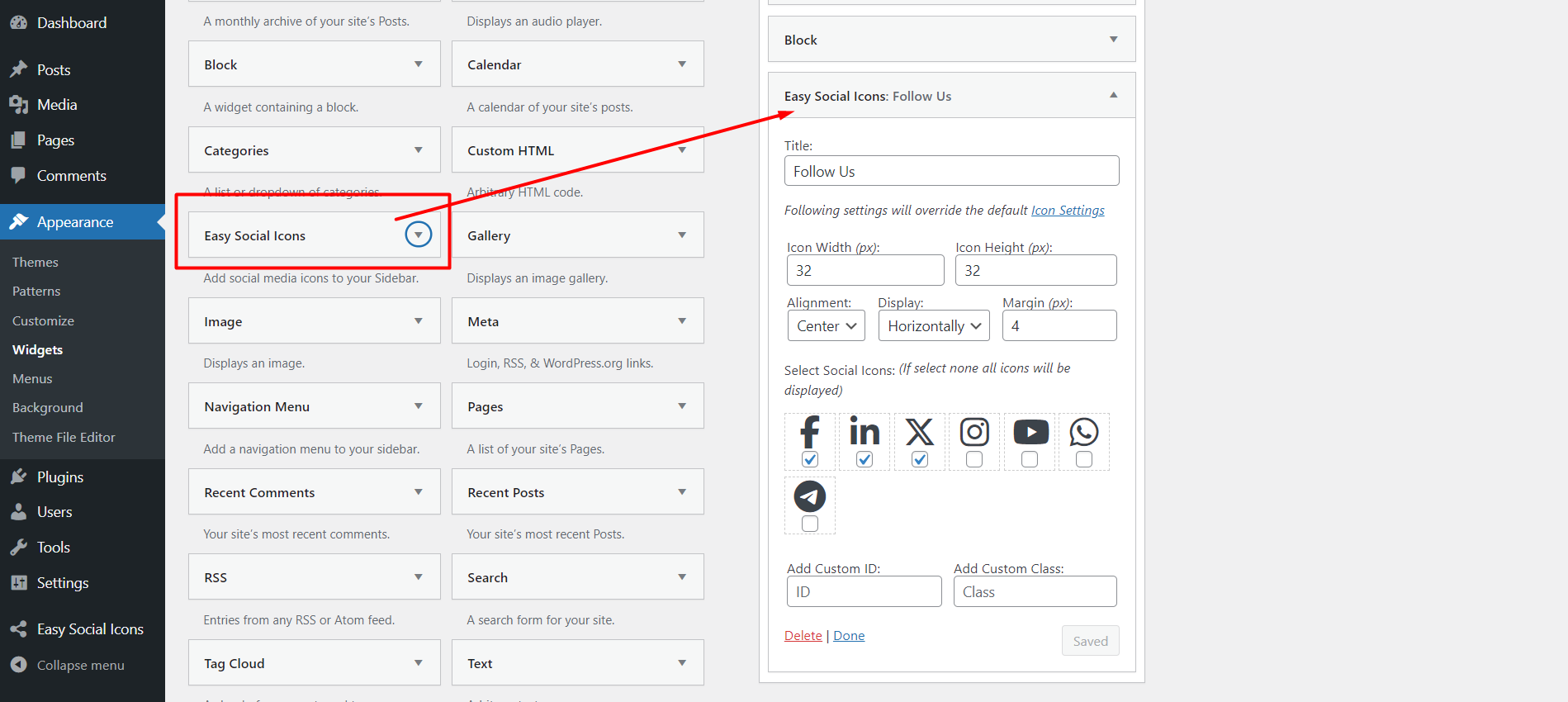This screenshot has height=702, width=1568.
Task: Open Plugins in the admin sidebar
Action: [x=59, y=477]
